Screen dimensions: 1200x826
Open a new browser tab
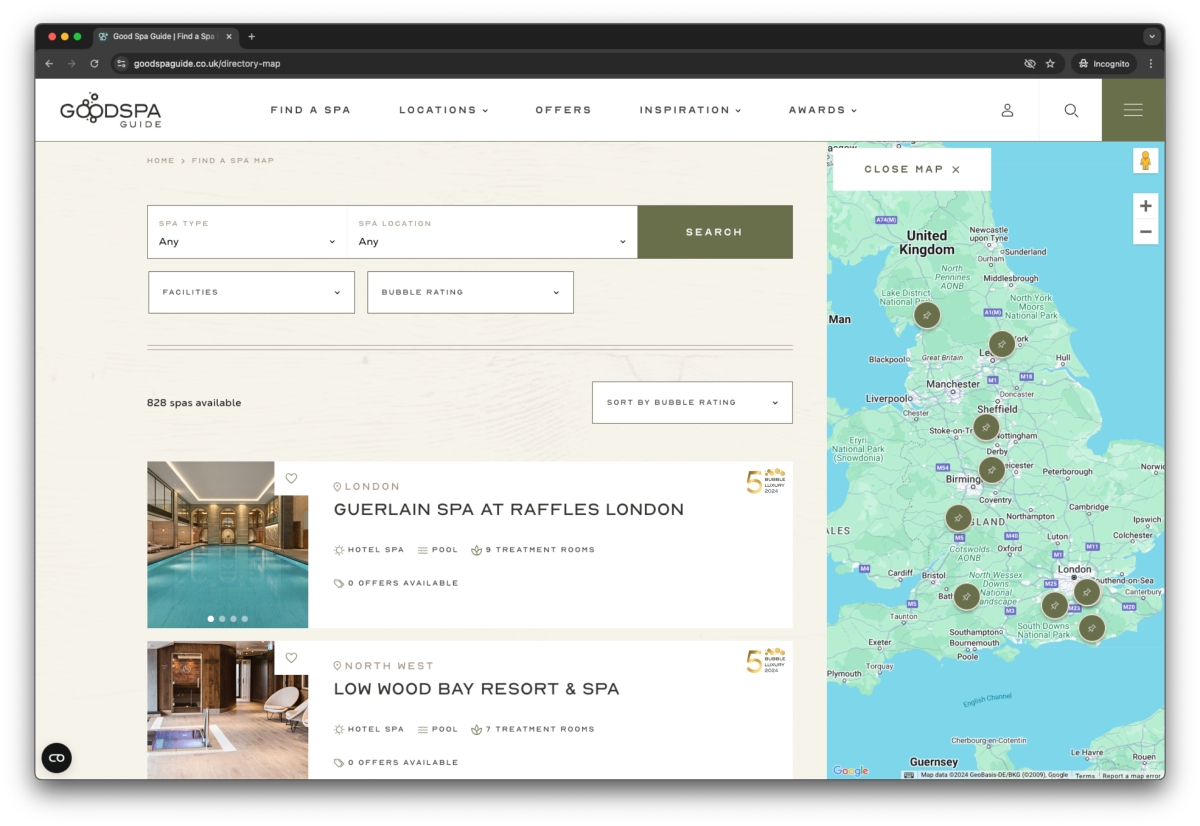coord(251,36)
